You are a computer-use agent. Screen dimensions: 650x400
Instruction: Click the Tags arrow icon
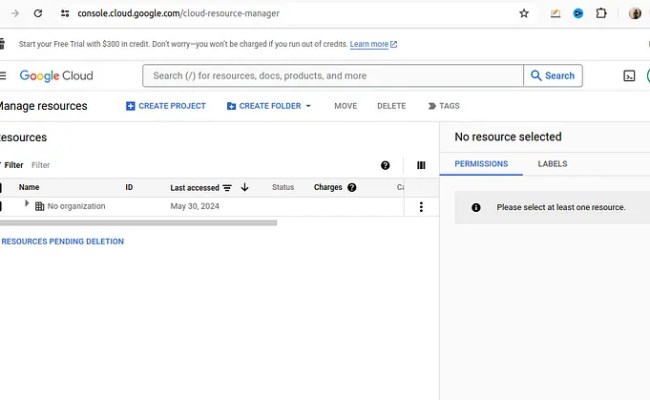pos(432,106)
